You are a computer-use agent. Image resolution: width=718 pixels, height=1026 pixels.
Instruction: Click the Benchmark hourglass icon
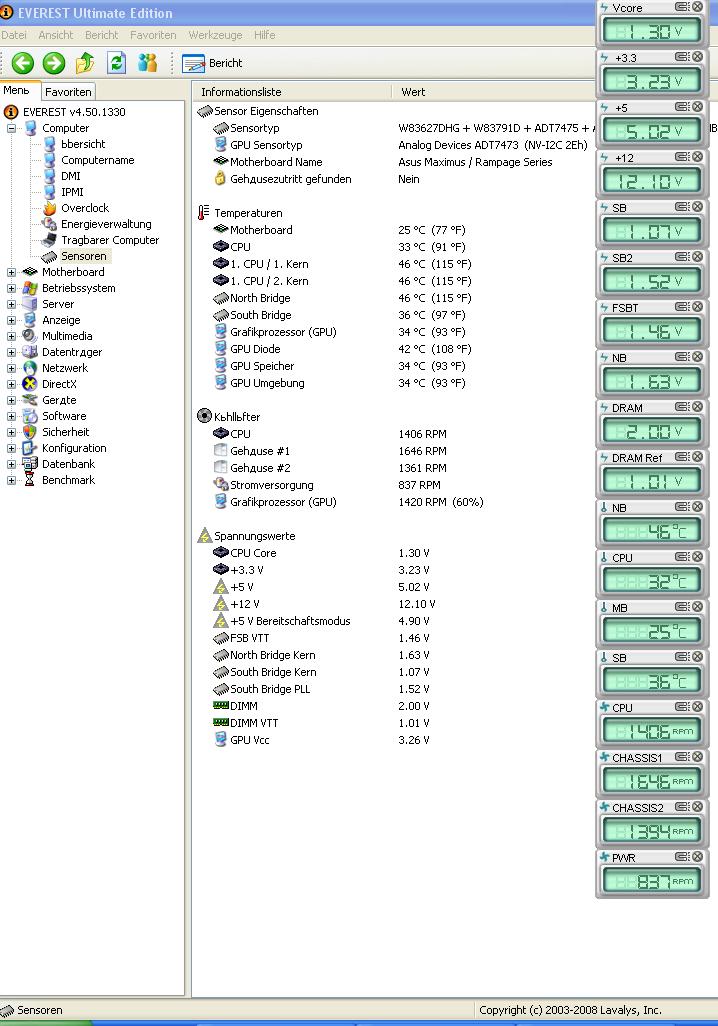click(29, 480)
